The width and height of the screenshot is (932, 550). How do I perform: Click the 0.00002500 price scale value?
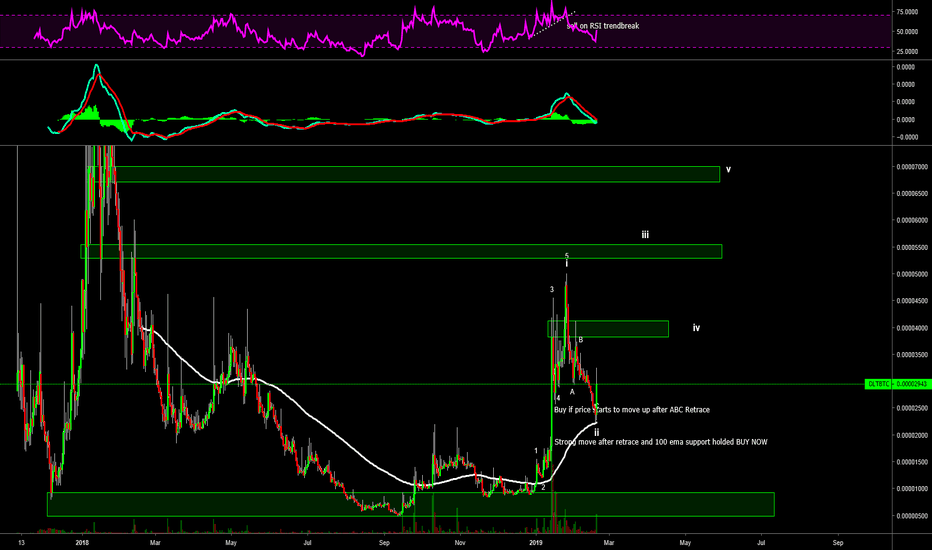coord(912,408)
